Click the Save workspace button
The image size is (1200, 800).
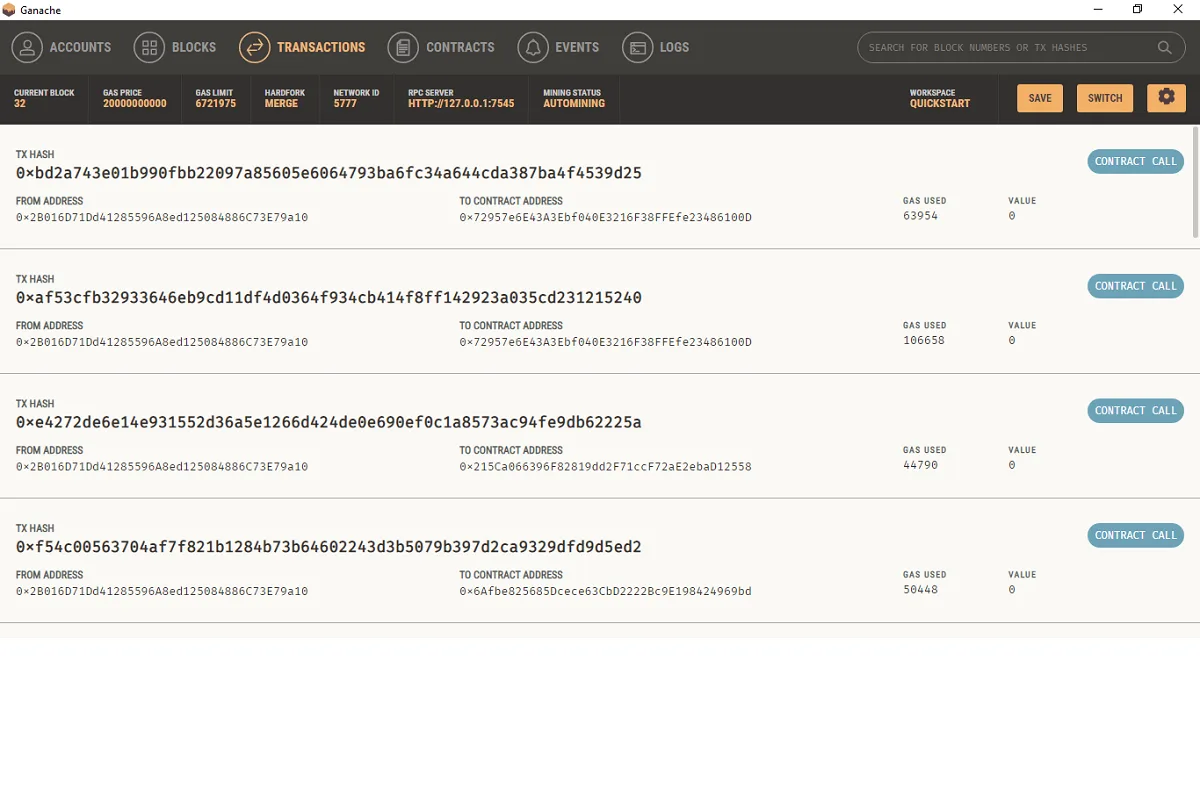coord(1040,98)
